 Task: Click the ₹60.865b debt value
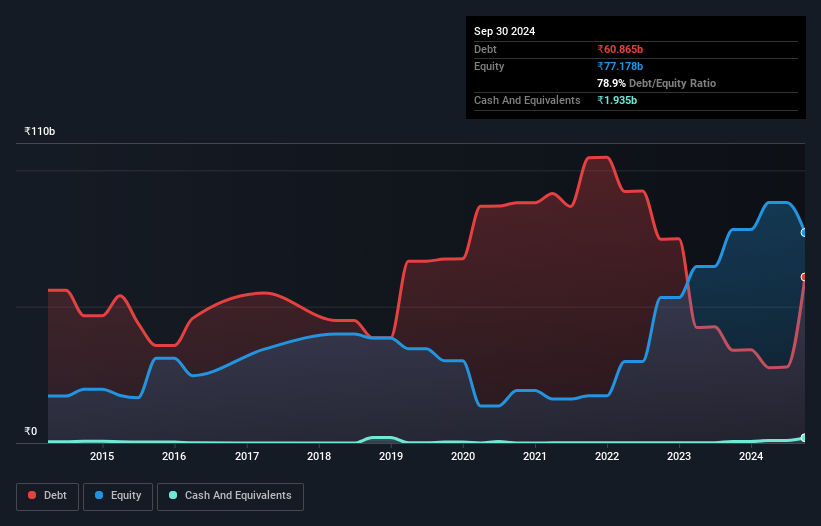click(620, 49)
